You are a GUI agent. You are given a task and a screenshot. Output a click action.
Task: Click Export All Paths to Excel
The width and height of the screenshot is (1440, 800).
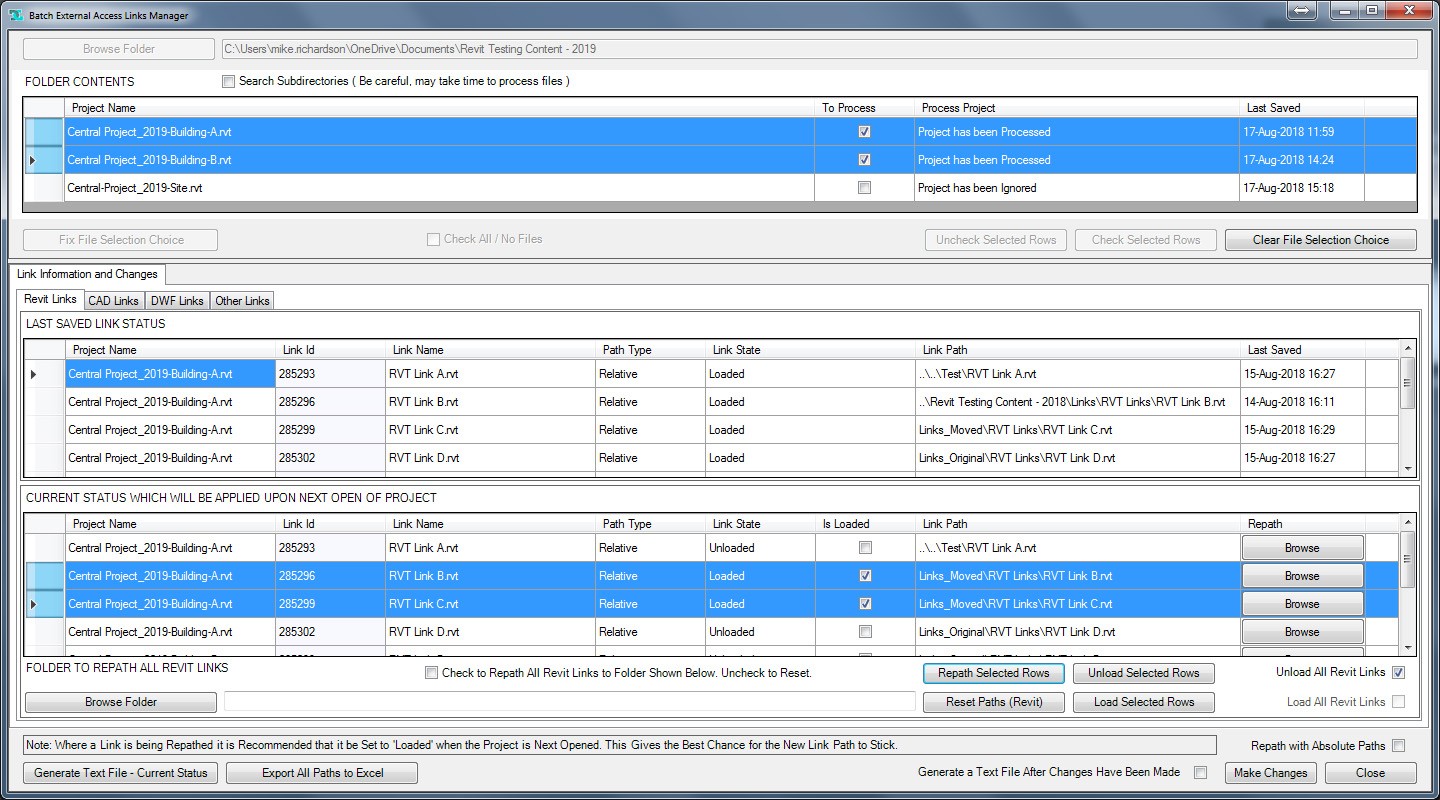[322, 773]
